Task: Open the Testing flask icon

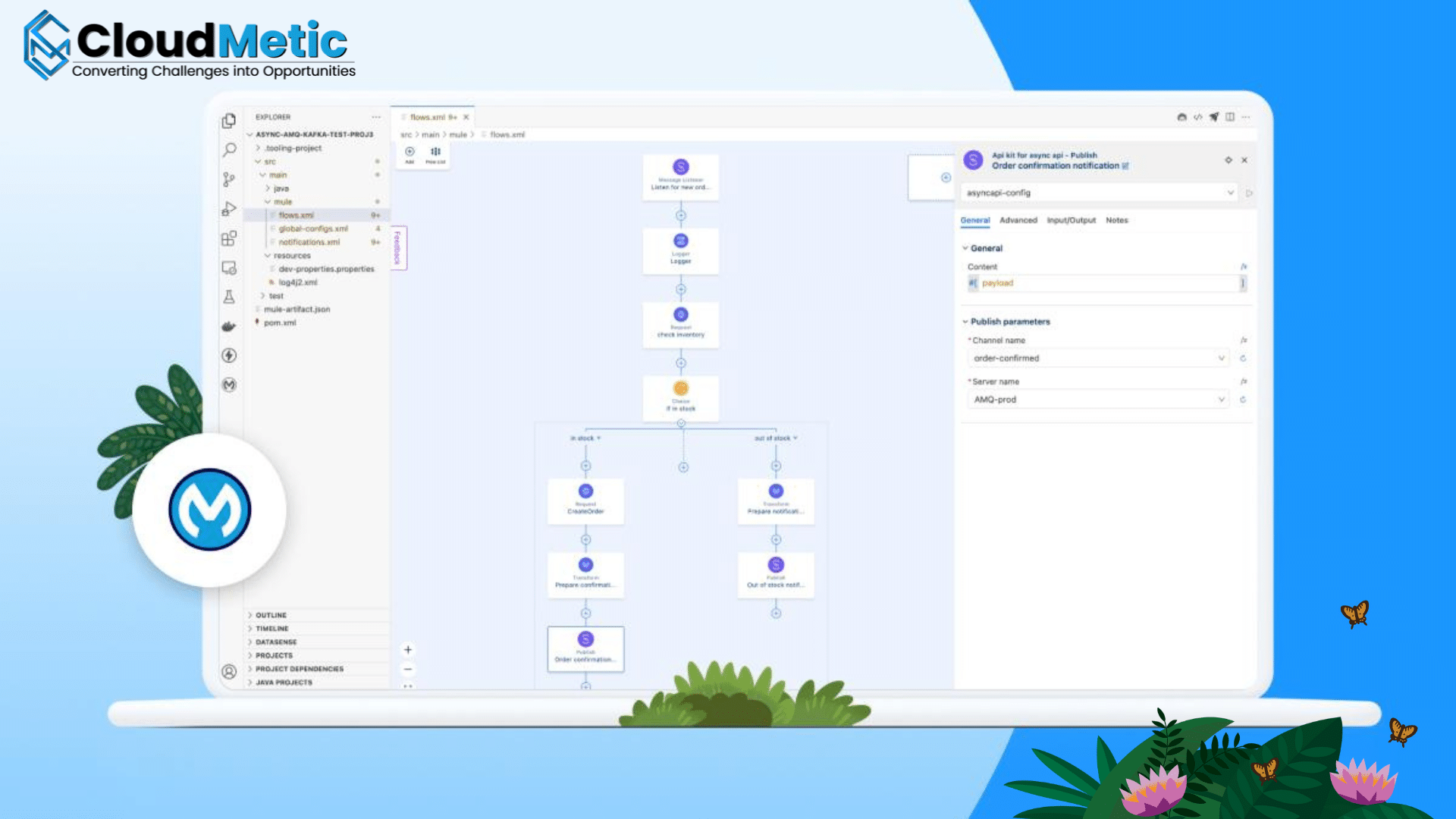Action: point(229,297)
